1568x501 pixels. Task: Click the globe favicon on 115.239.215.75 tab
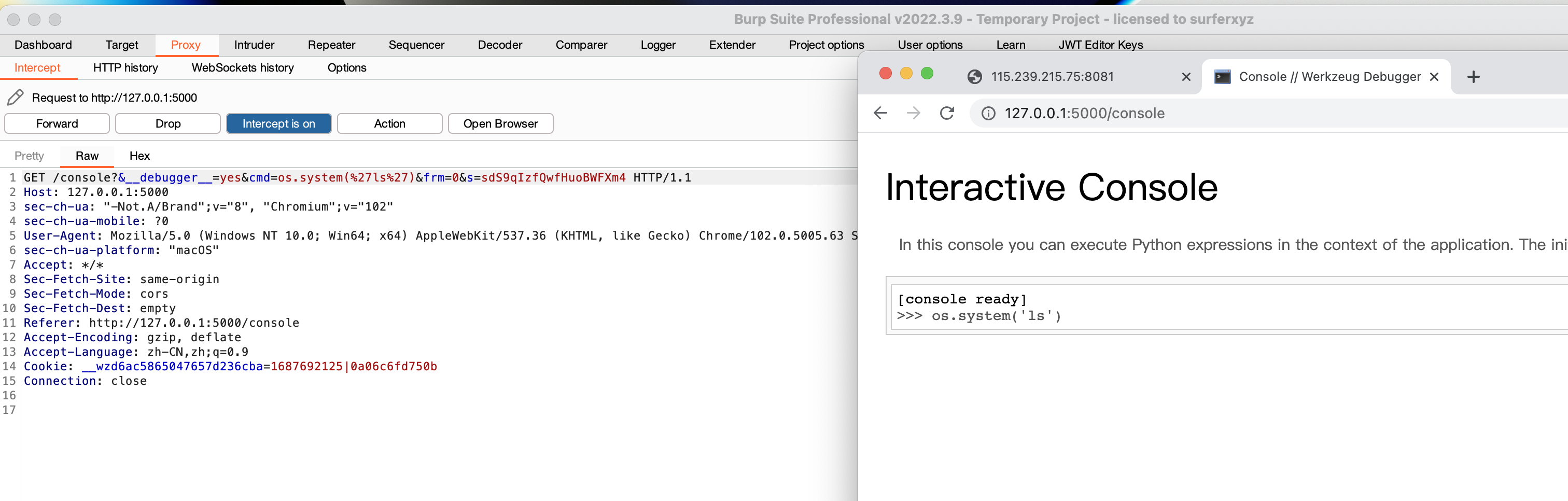(974, 77)
